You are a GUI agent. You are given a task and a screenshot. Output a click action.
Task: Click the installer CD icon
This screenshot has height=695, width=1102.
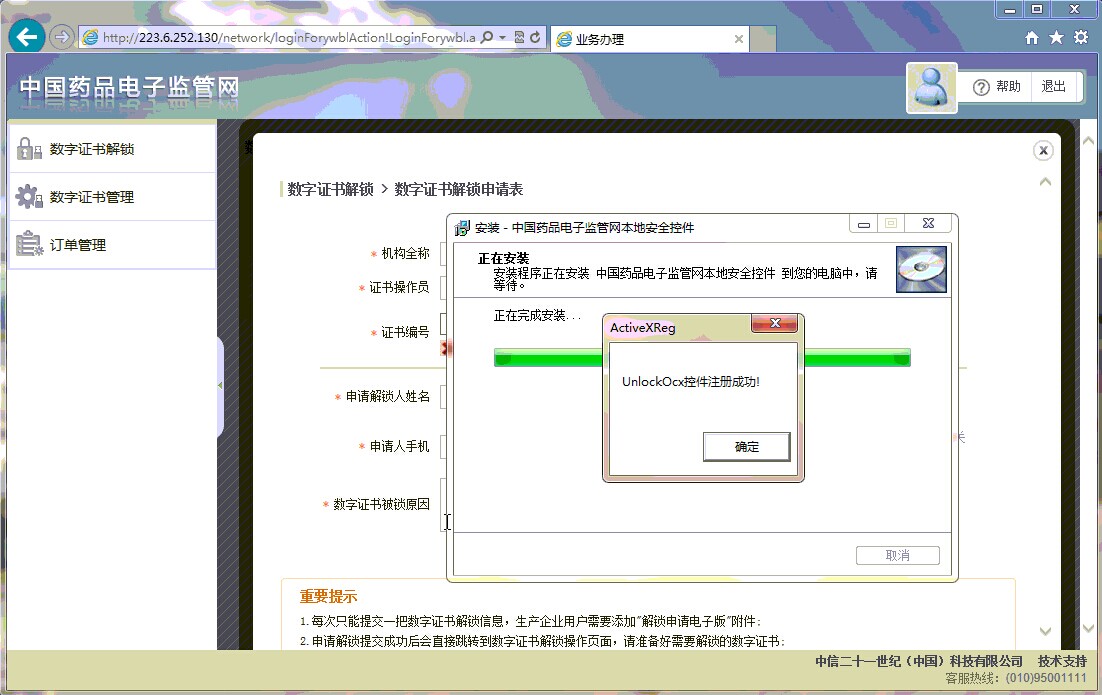(x=920, y=269)
